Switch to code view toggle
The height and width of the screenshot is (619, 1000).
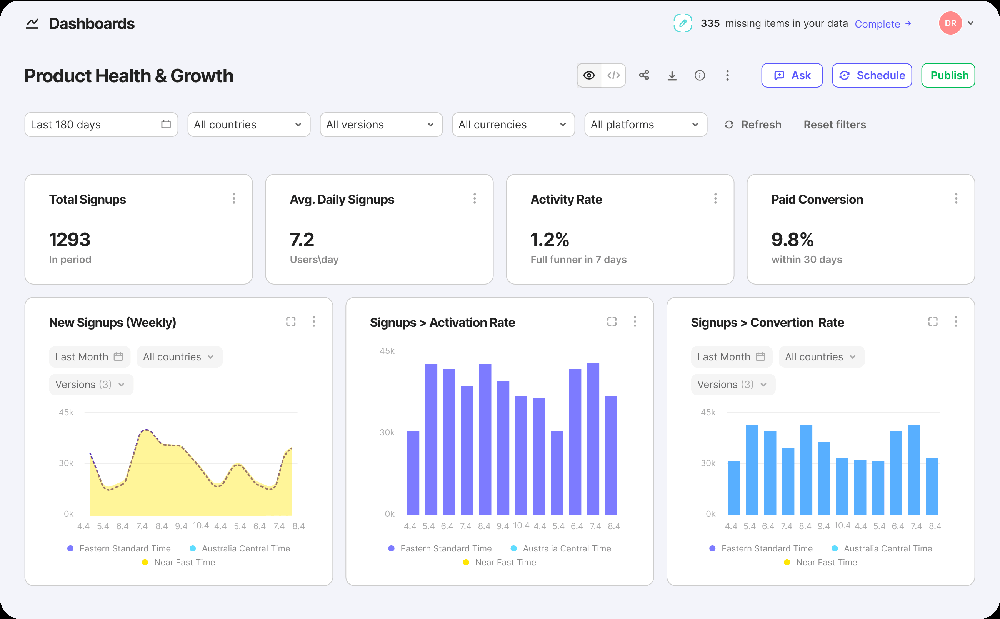[x=614, y=75]
